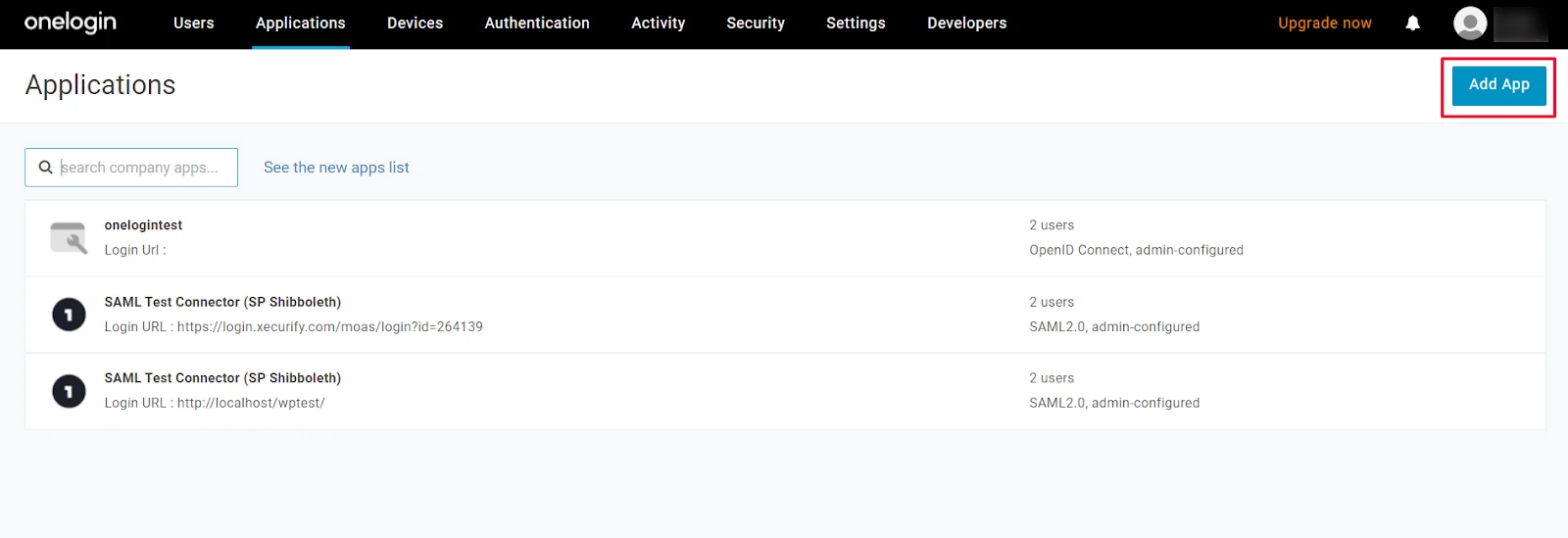Screen dimensions: 1568x538
Task: Click icon of SAML connector with xecurify URL
Action: [x=69, y=315]
